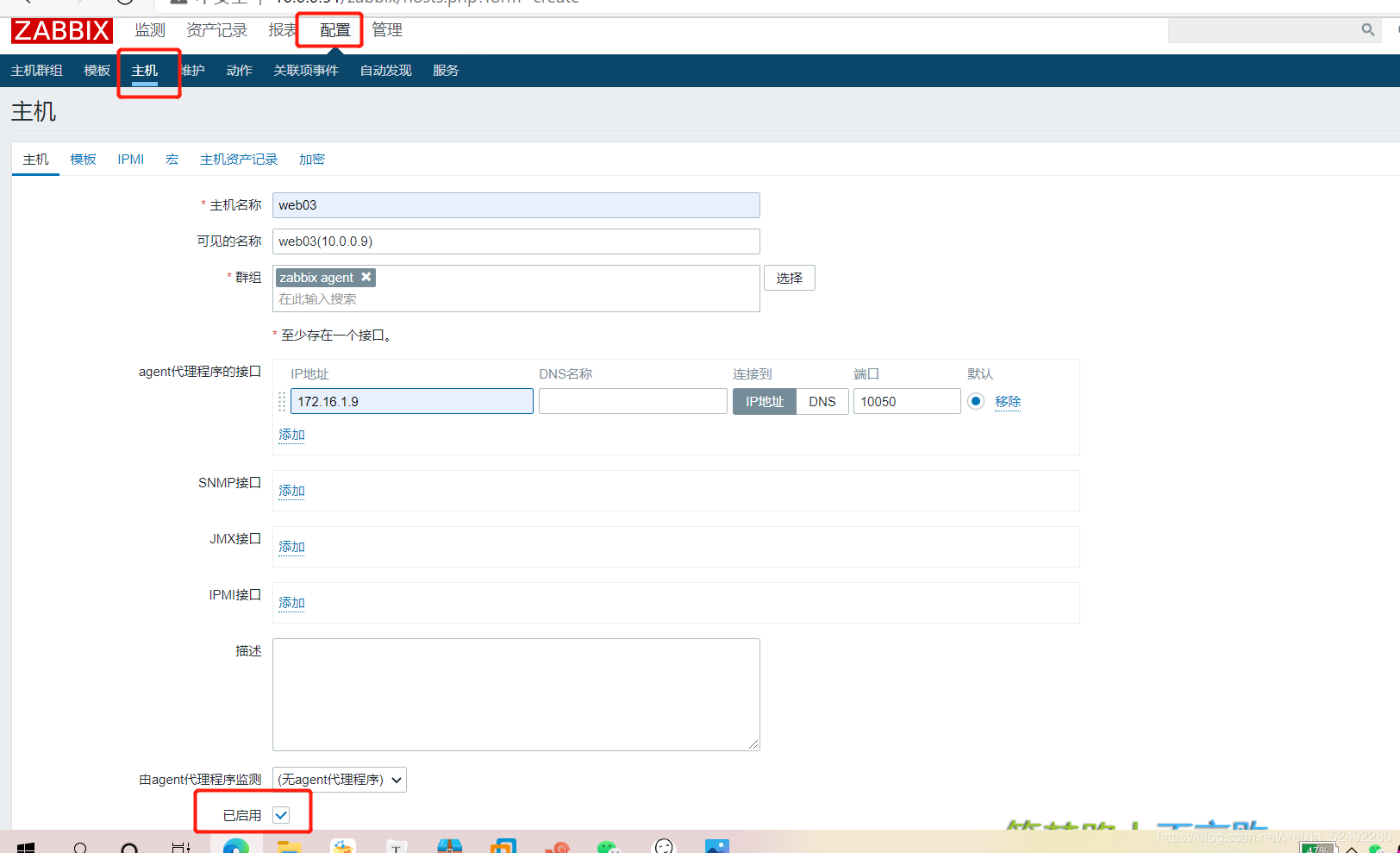Select the 默认 radio button
The width and height of the screenshot is (1400, 853).
[976, 401]
